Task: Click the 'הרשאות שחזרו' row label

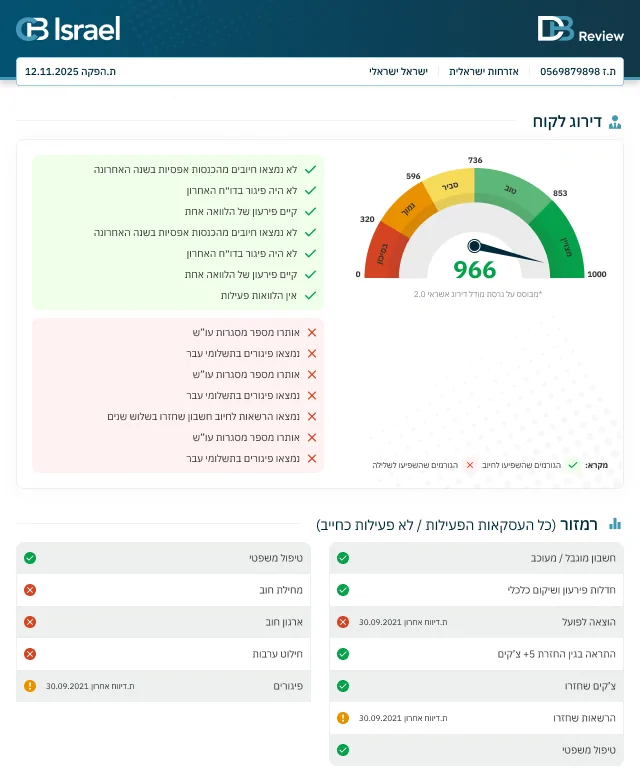Action: coord(584,718)
